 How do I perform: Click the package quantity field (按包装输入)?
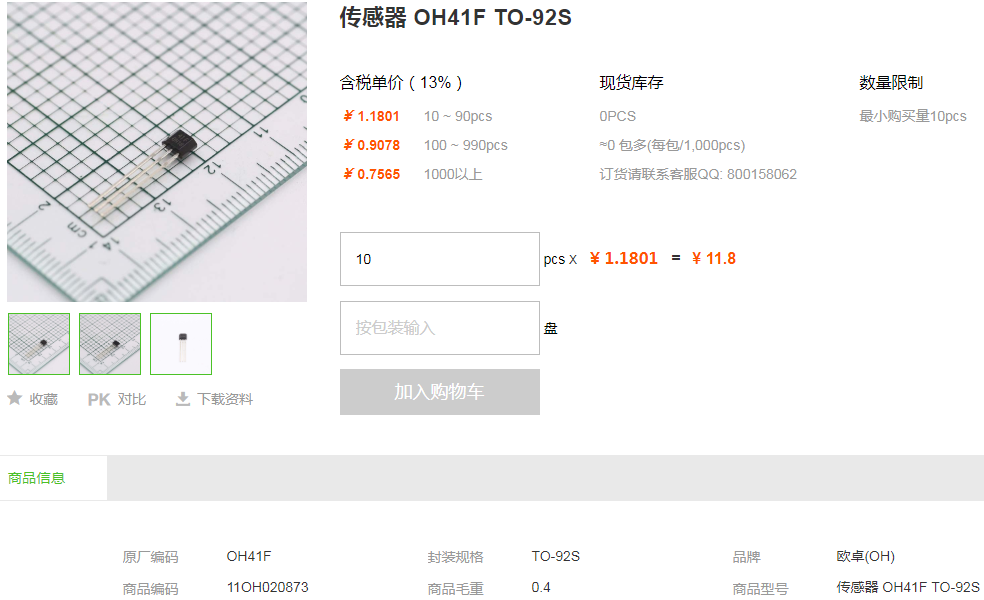tap(440, 328)
